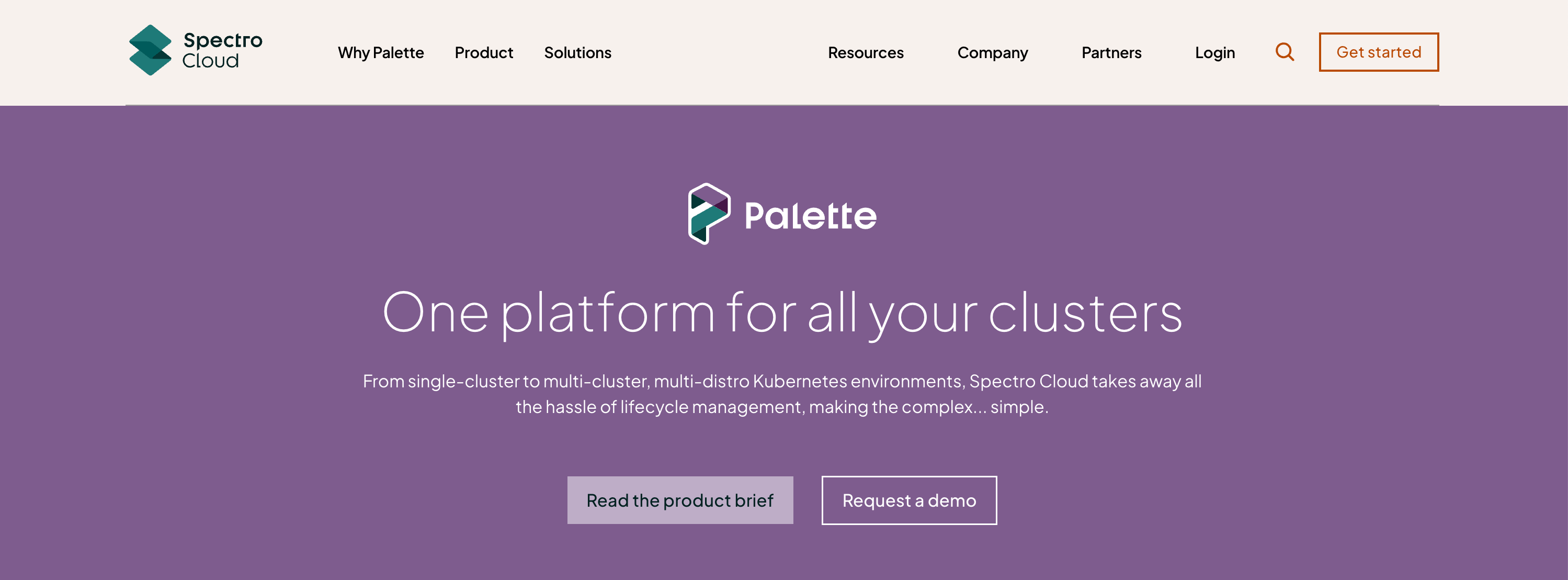Click the text line about lifecycle management
The image size is (1568, 580).
pos(782,407)
